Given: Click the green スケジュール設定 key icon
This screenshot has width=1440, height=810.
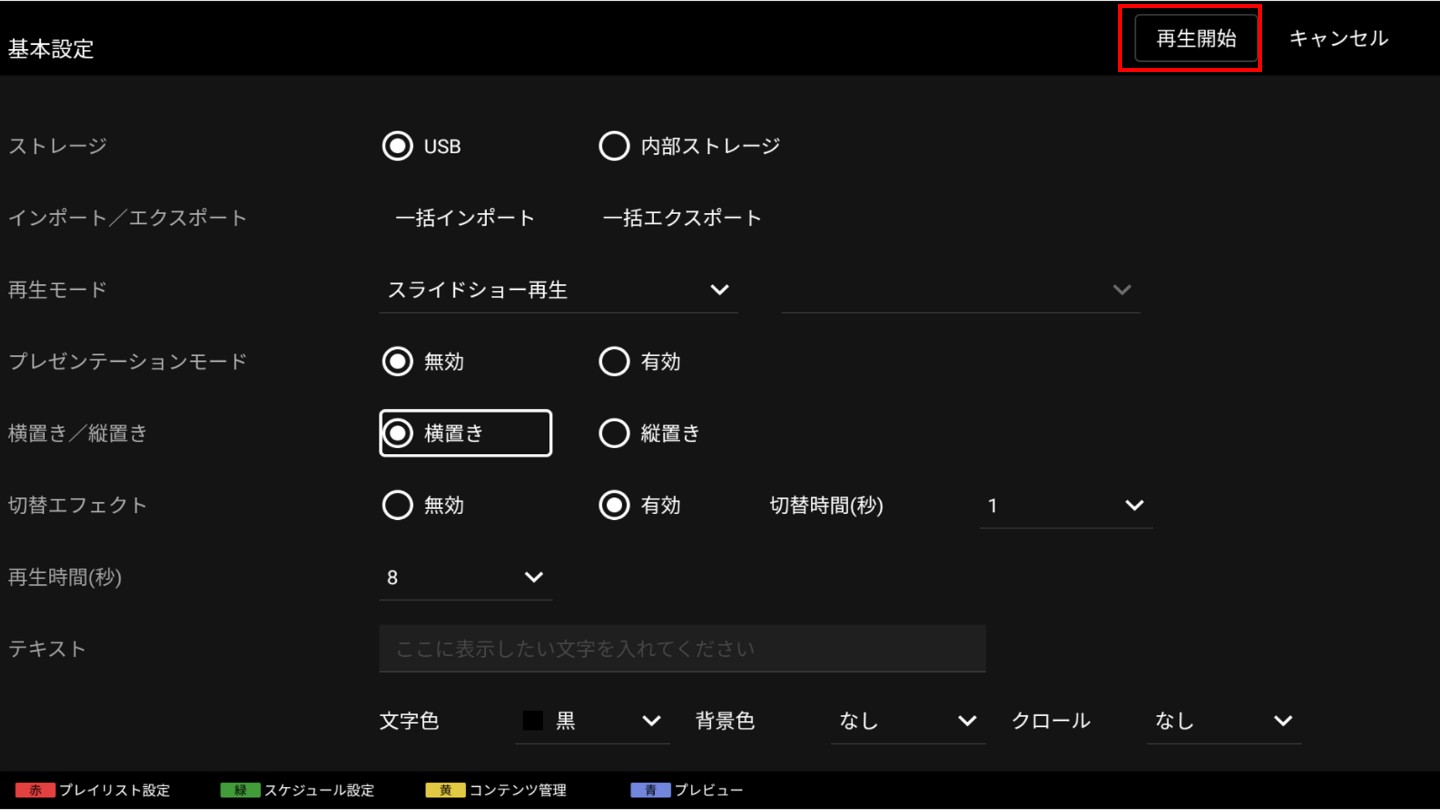Looking at the screenshot, I should [240, 790].
